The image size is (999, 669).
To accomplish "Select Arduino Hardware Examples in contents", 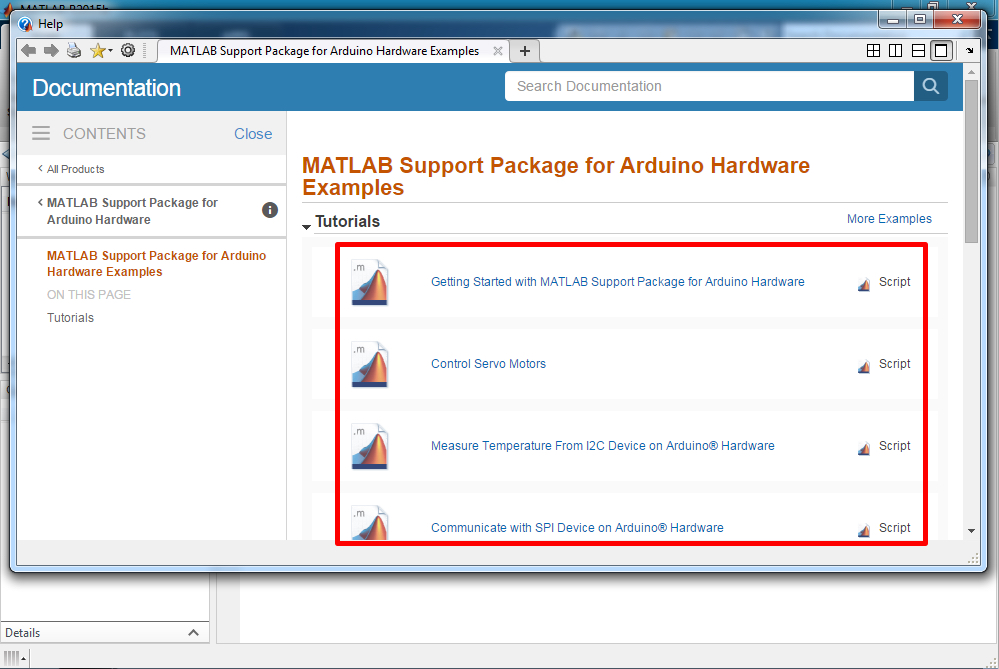I will click(156, 264).
